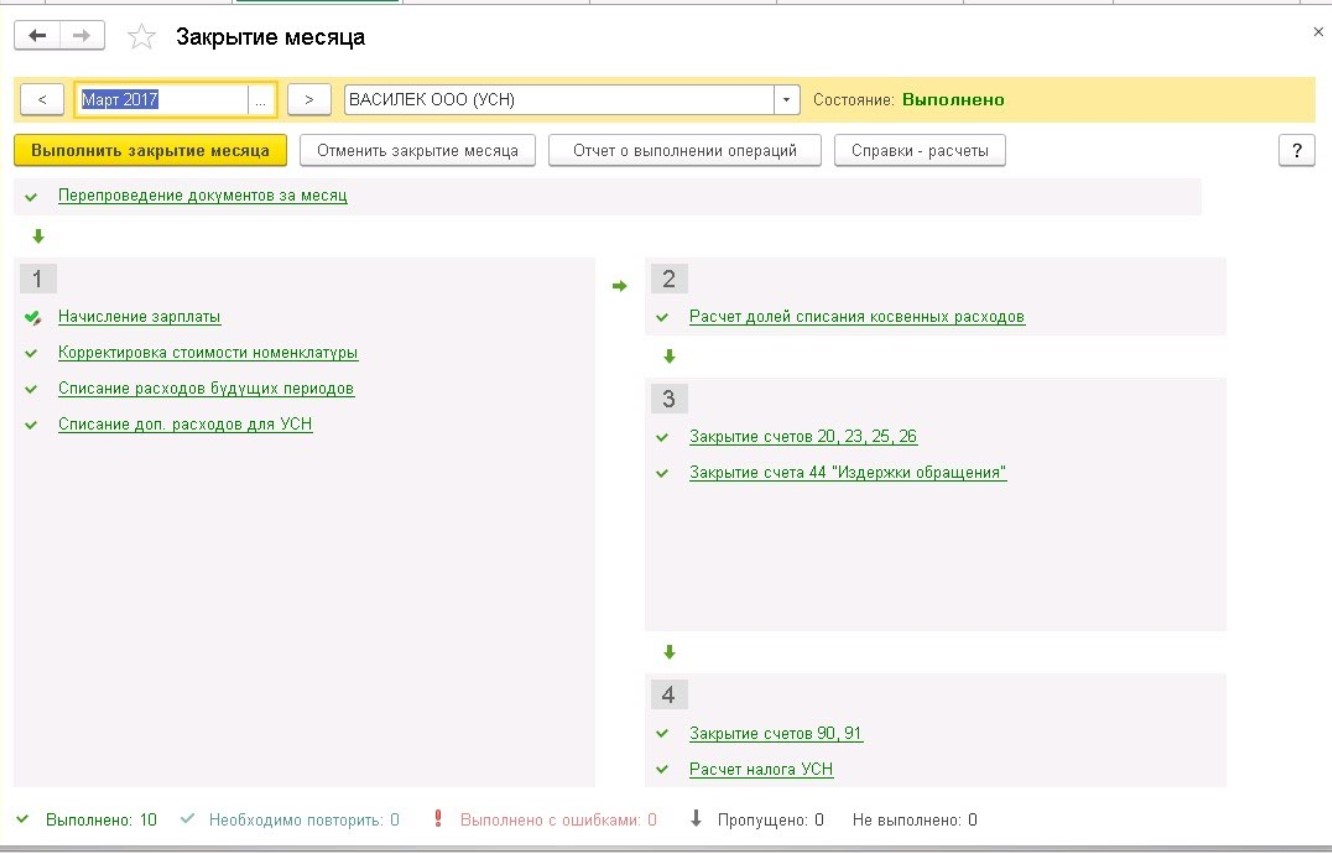Open Закрытие счетов 20, 23, 25, 26 link

(x=803, y=437)
